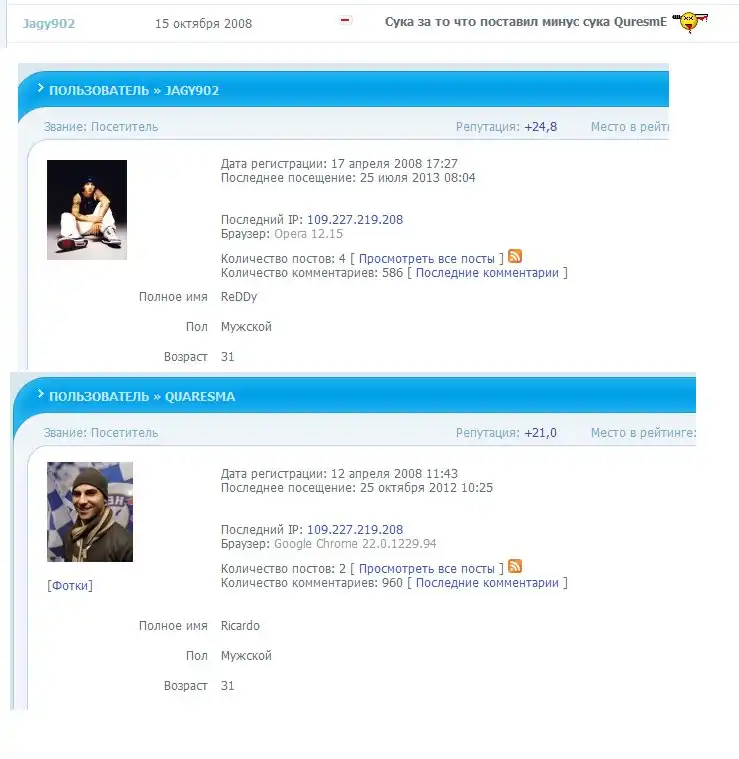The width and height of the screenshot is (739, 759).
Task: Open Quaresma last IP address link
Action: [x=355, y=530]
